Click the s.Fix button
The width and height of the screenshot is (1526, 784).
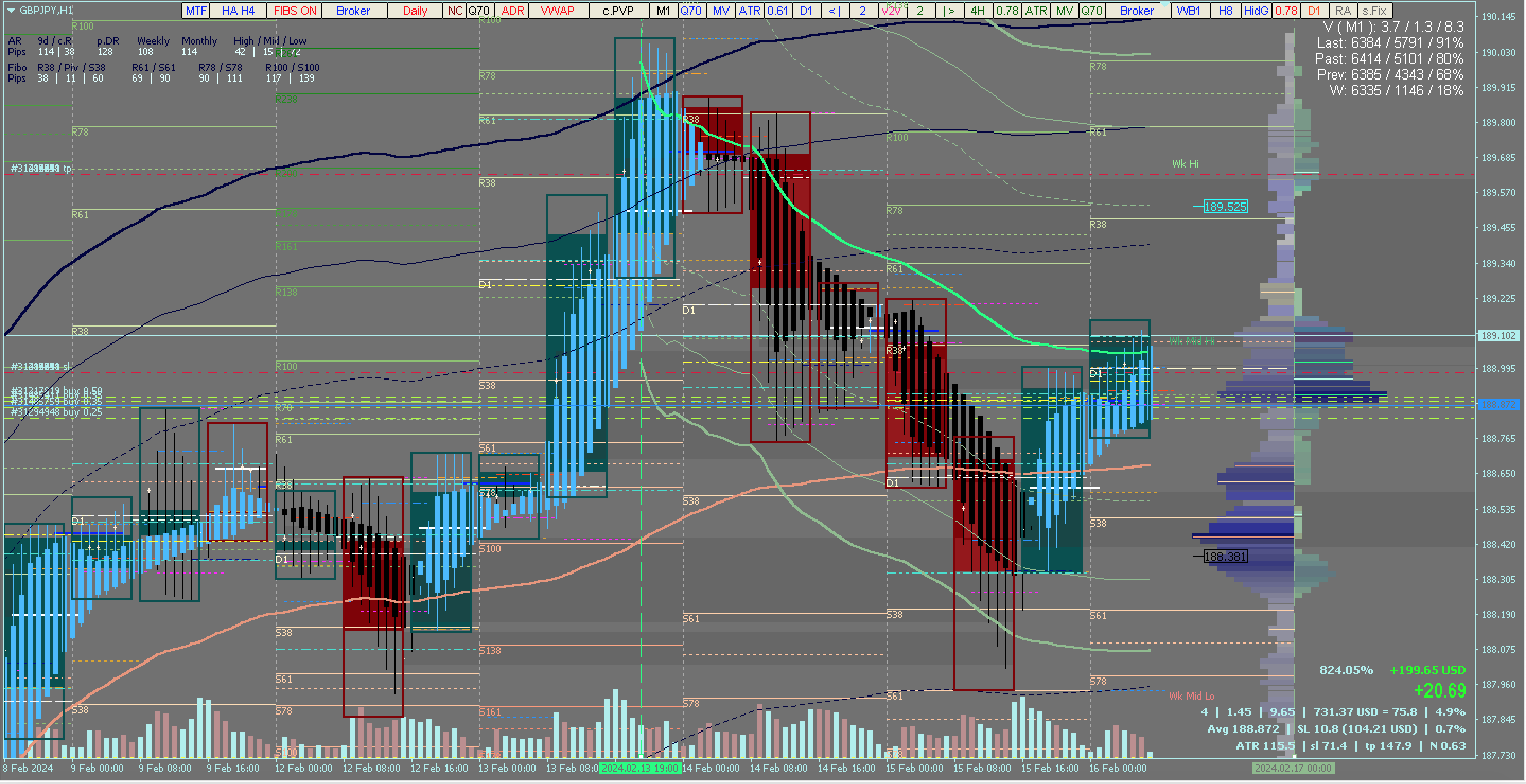(1374, 11)
